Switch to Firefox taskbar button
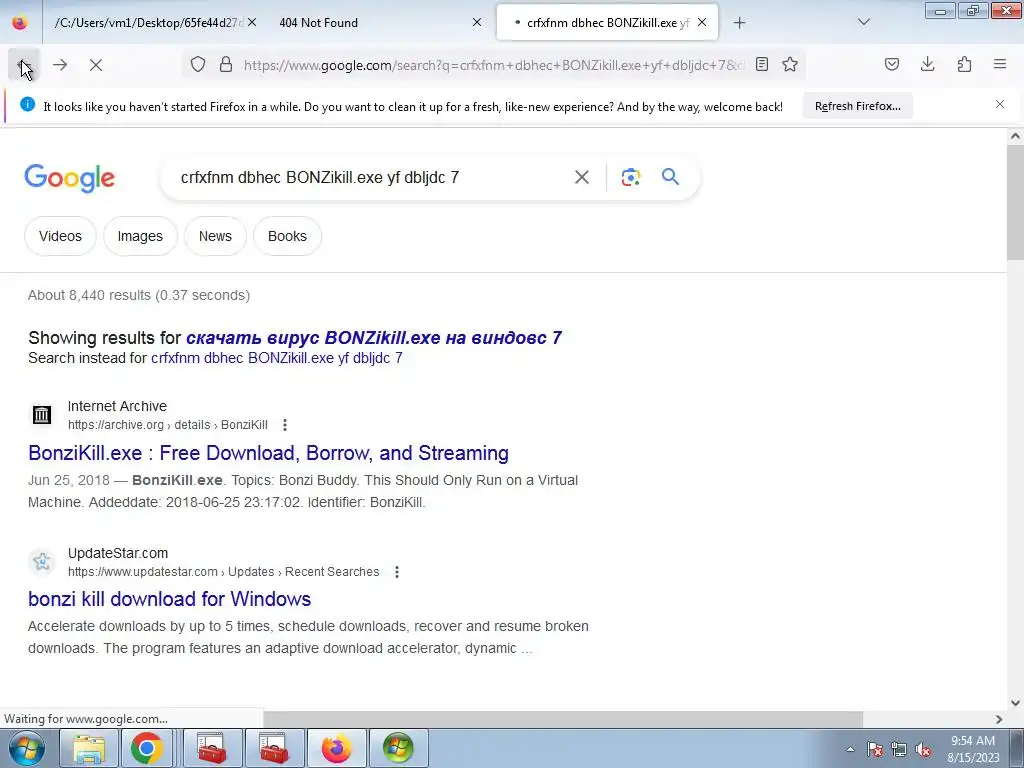This screenshot has height=768, width=1024. pos(336,748)
